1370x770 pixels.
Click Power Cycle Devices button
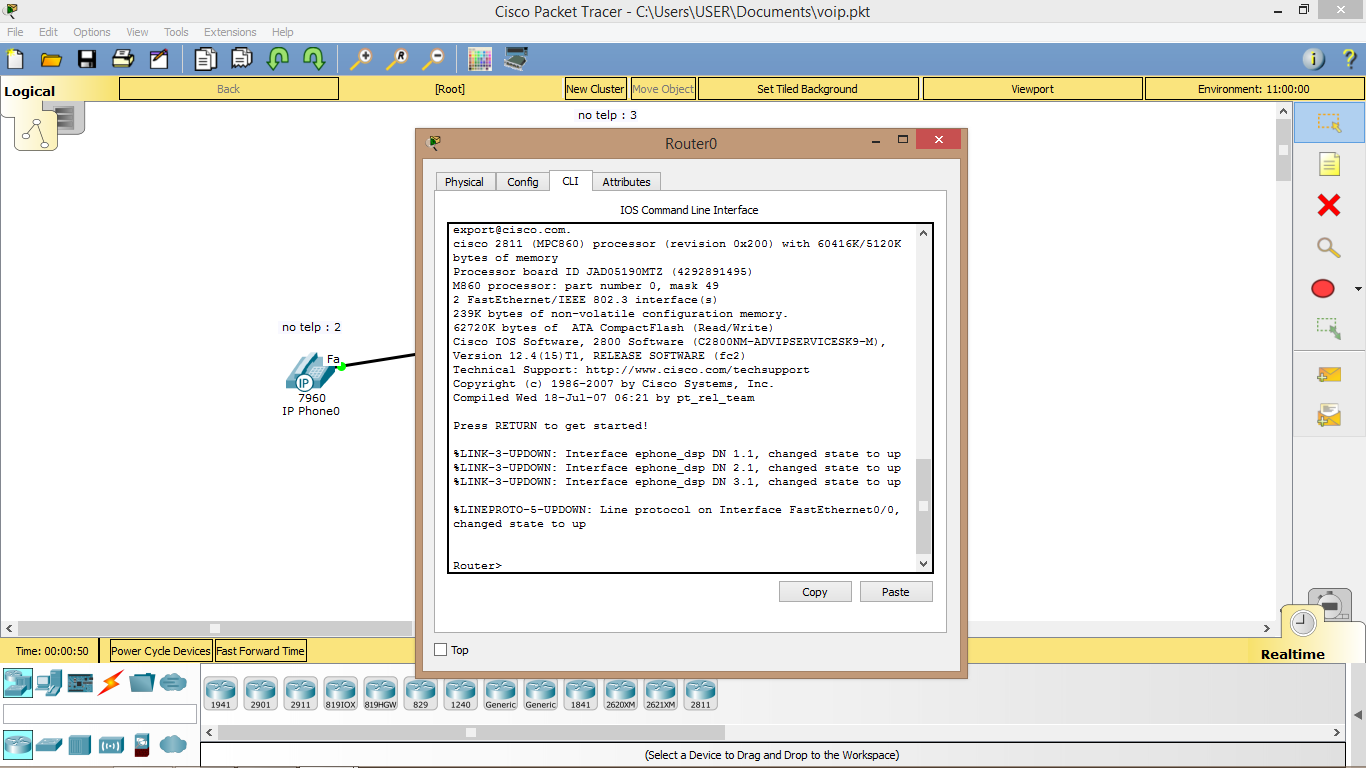(161, 651)
